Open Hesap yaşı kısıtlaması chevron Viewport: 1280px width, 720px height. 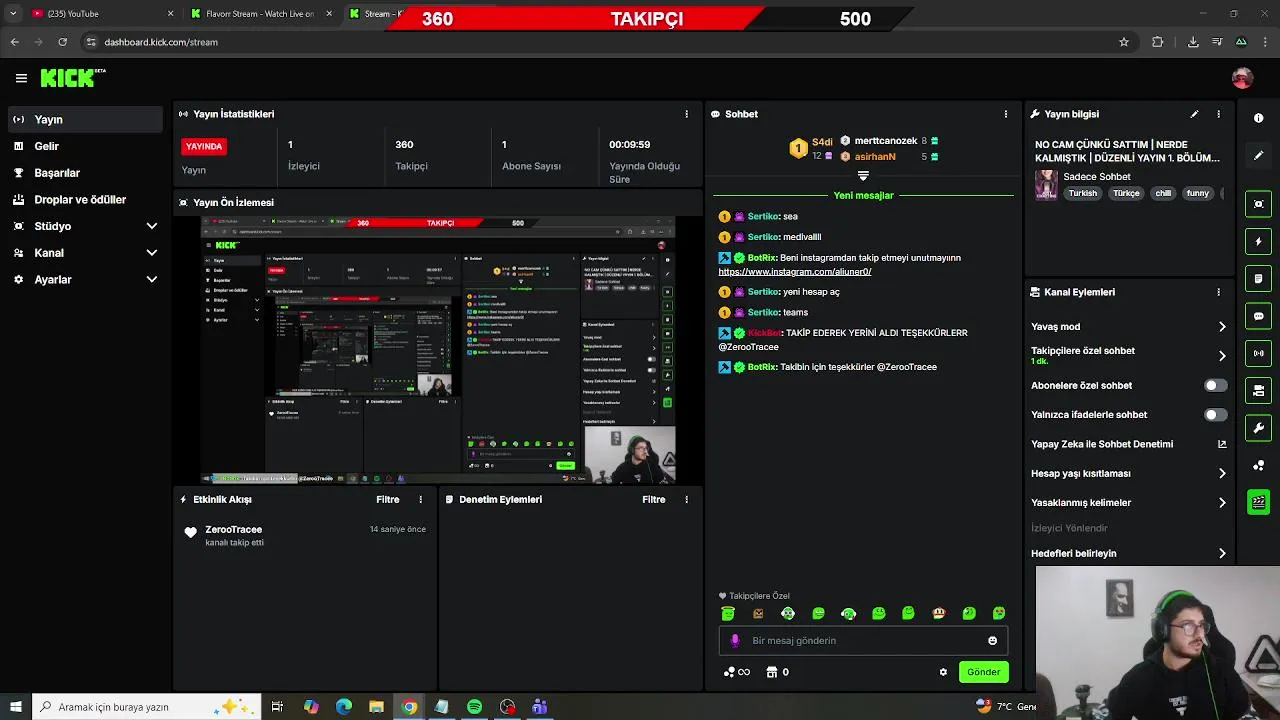[1222, 473]
